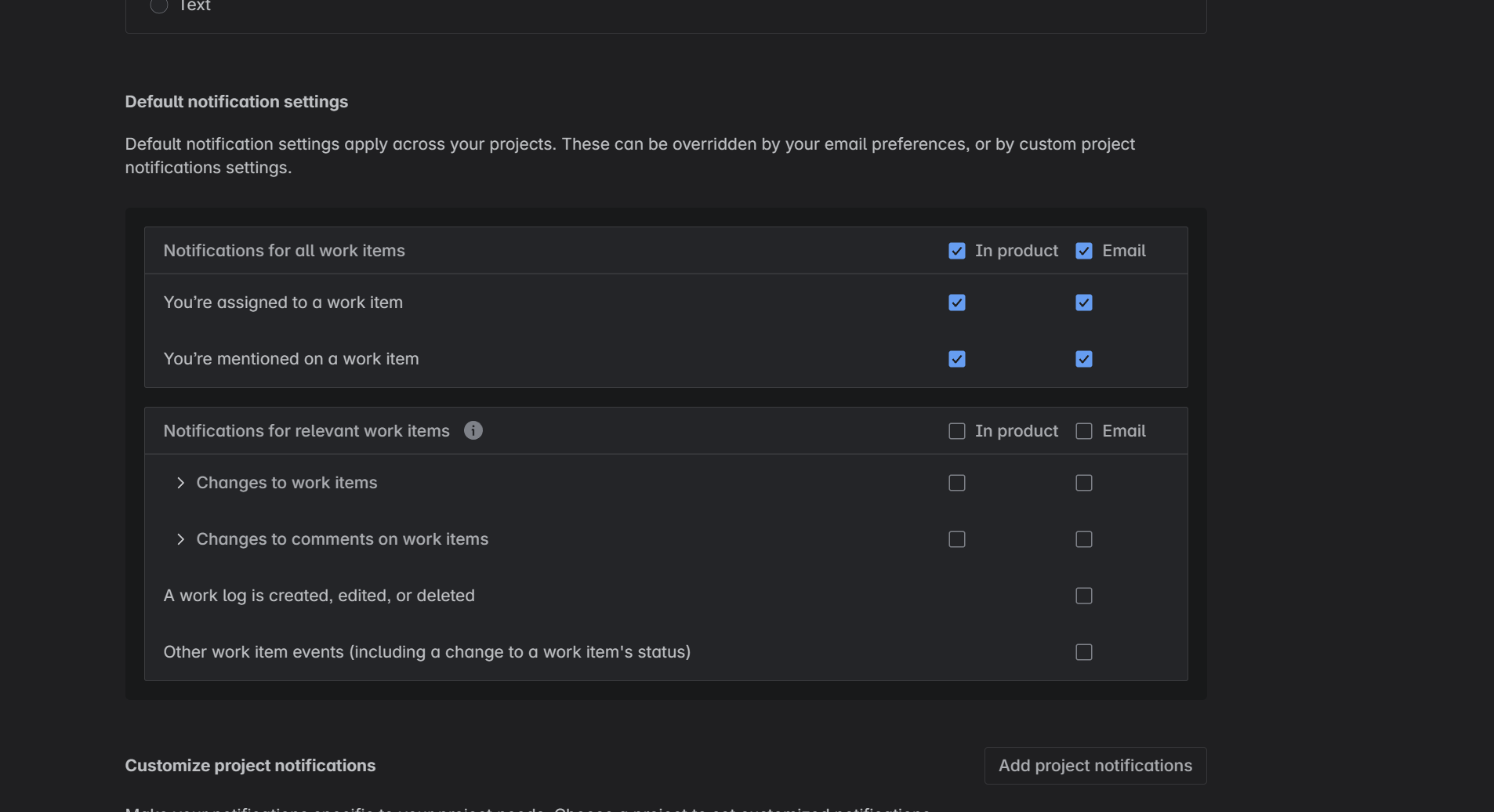Expand Changes to comments on work items
Screen dimensions: 1494x812
click(x=181, y=539)
